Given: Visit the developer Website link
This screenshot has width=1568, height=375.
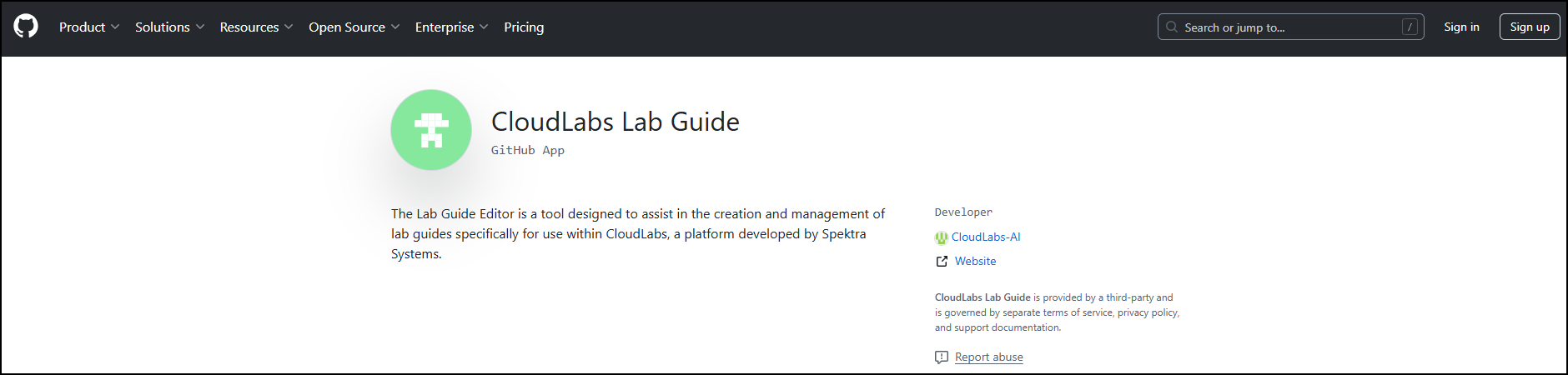Looking at the screenshot, I should click(x=975, y=262).
